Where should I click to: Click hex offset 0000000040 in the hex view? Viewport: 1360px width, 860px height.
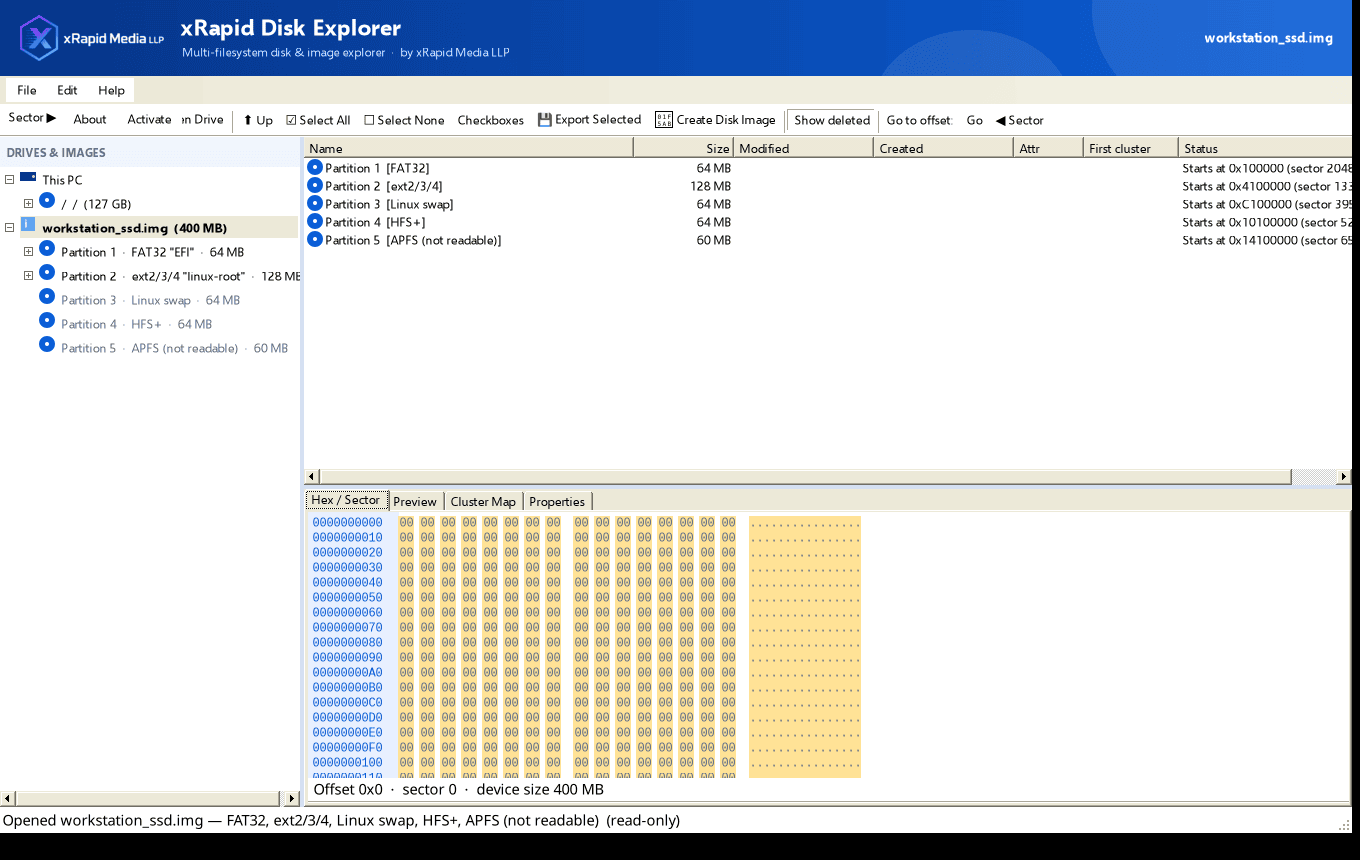[347, 582]
